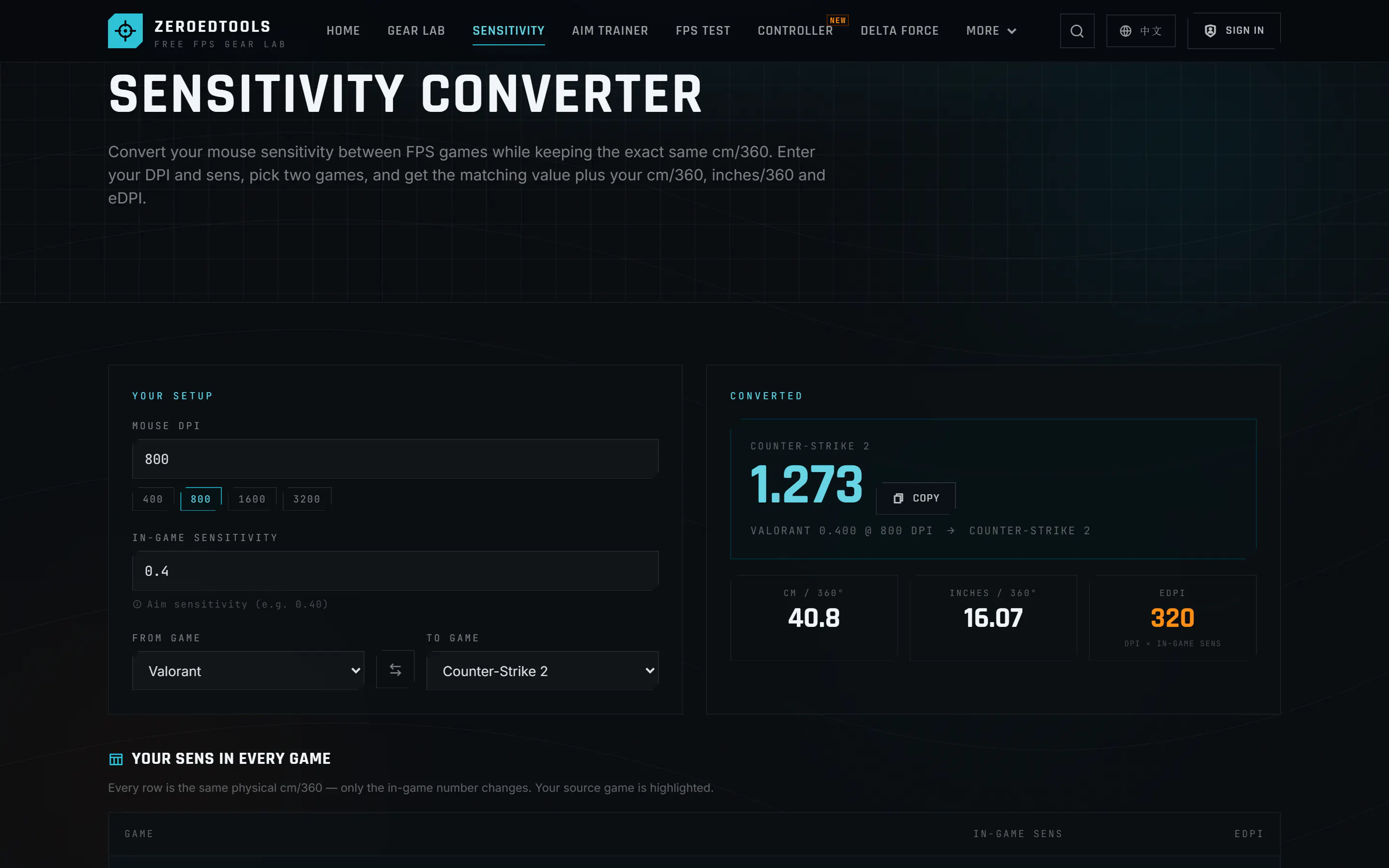Click the In-Game Sensitivity input field
The width and height of the screenshot is (1389, 868).
pos(395,571)
